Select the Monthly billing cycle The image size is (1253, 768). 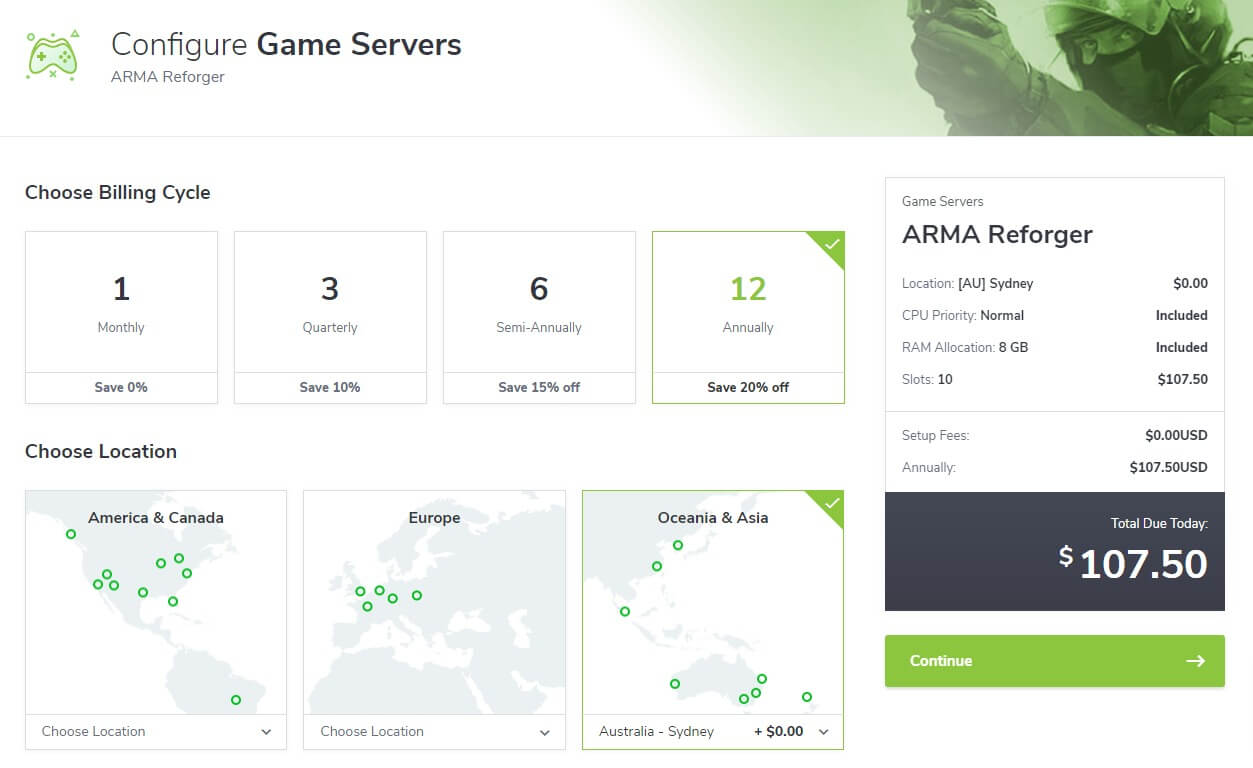[x=121, y=318]
